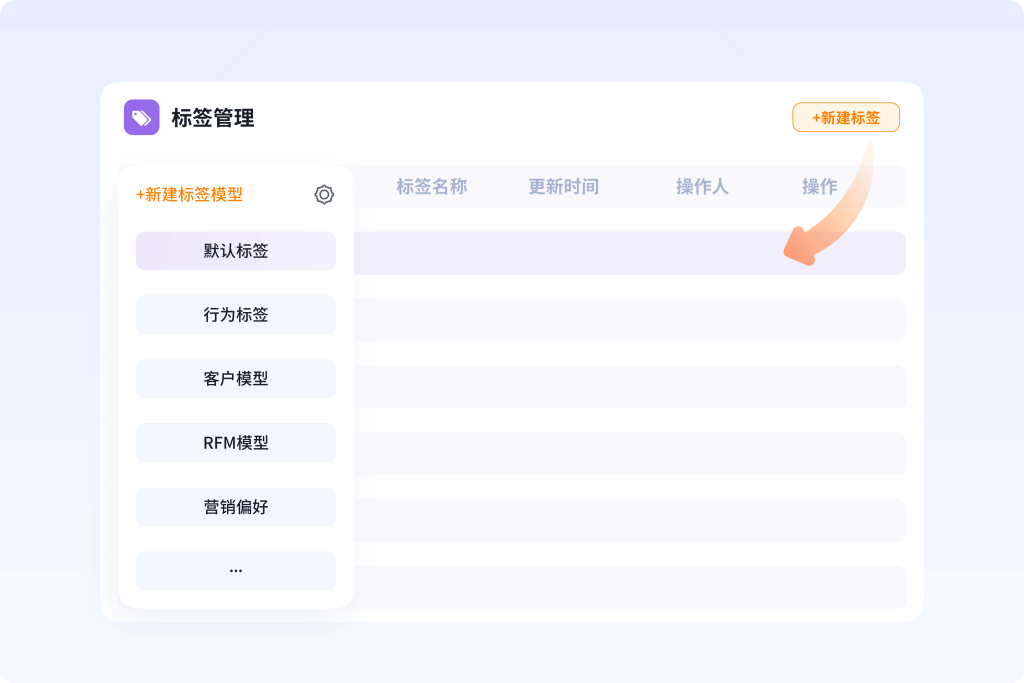
Task: Select the last table row
Action: pyautogui.click(x=628, y=587)
